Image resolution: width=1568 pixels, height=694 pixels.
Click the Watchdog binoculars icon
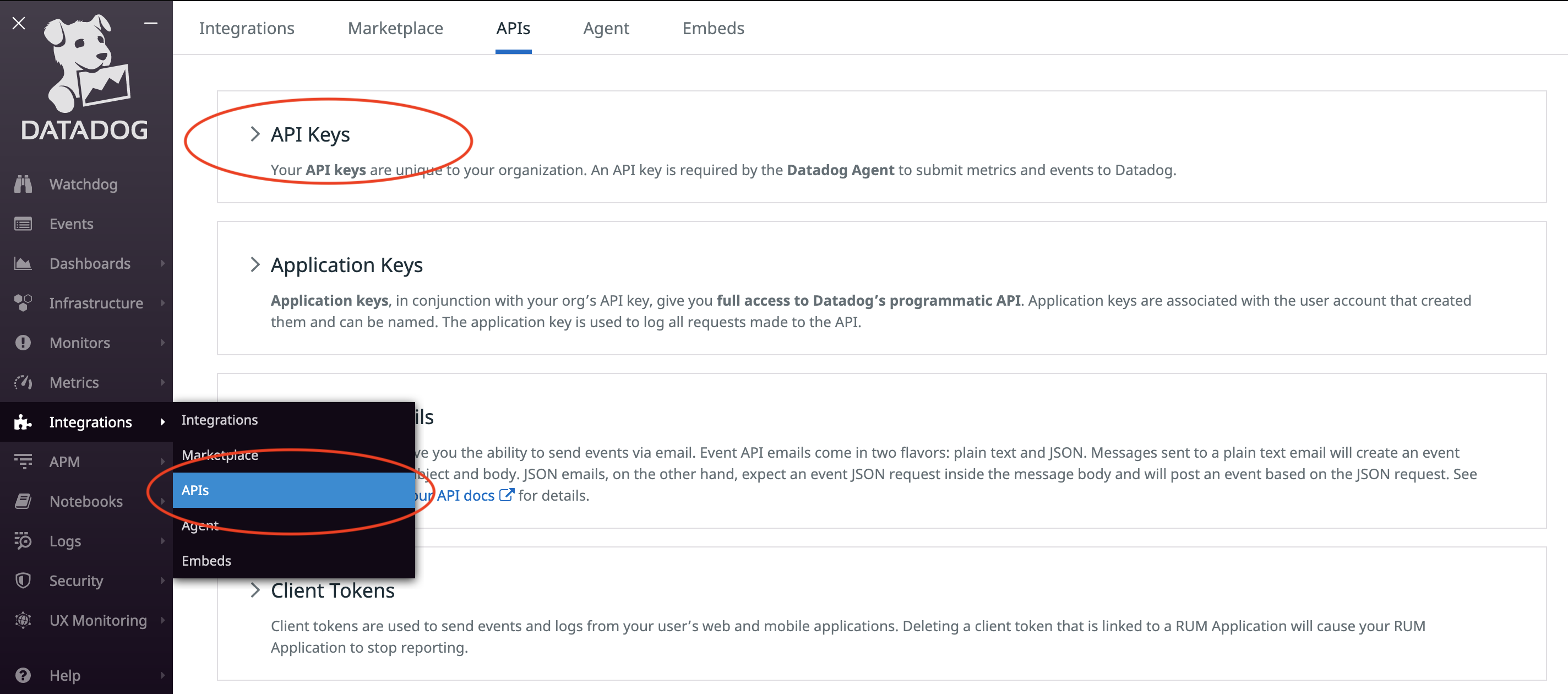pos(23,184)
